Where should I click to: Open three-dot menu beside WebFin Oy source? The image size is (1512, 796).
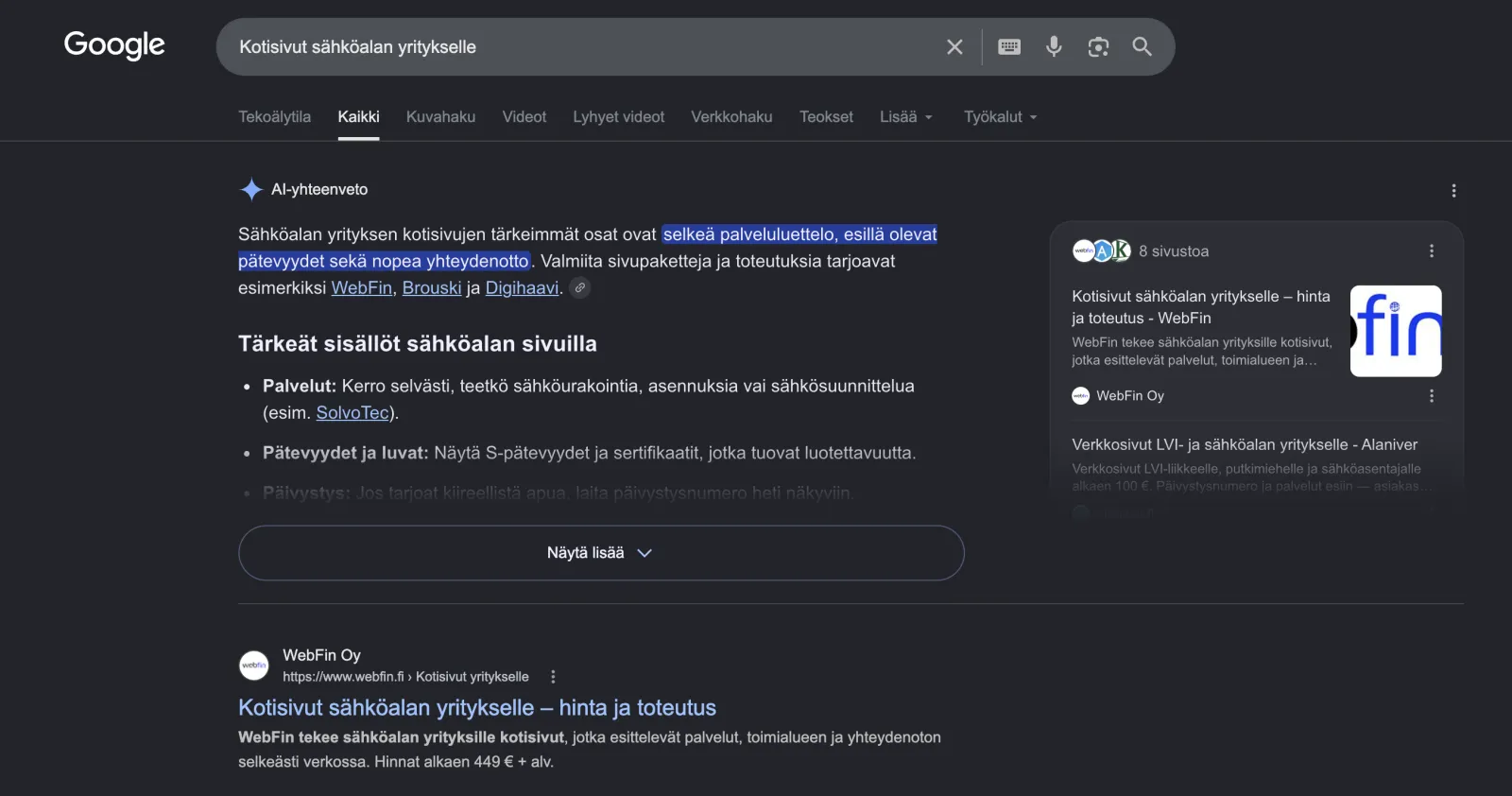pyautogui.click(x=1432, y=395)
